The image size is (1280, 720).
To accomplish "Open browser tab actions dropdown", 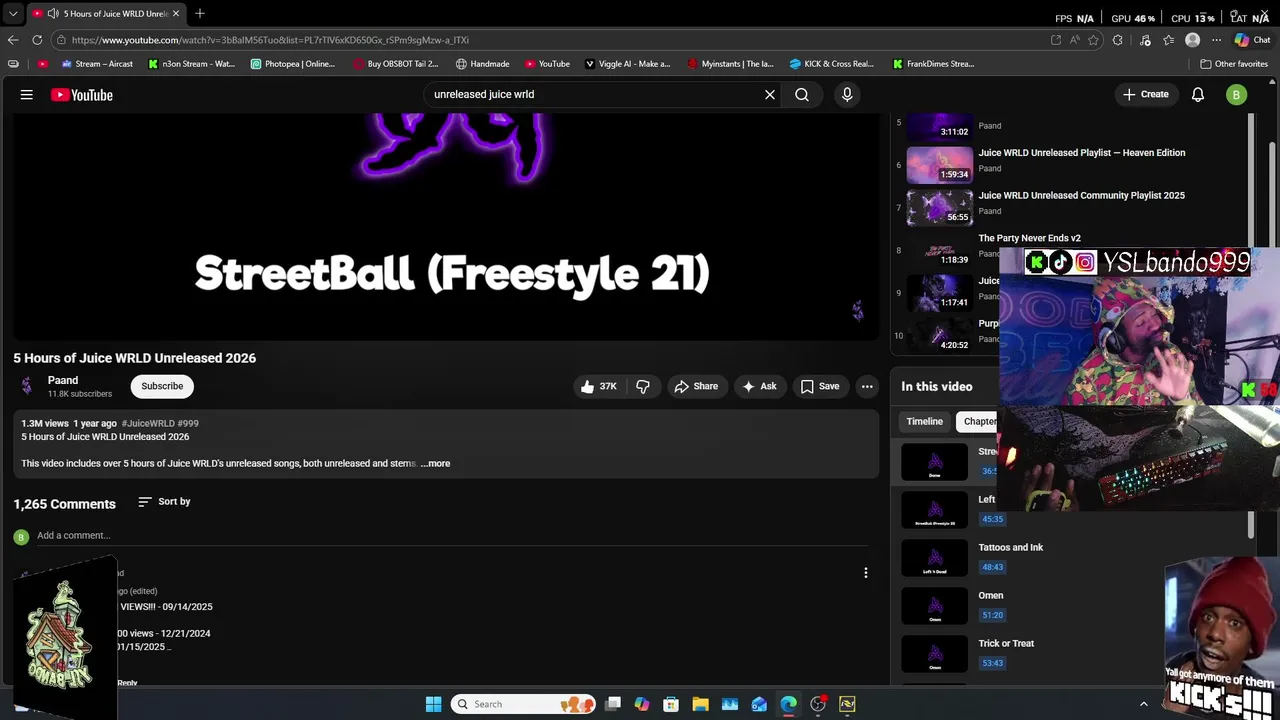I will [x=12, y=14].
